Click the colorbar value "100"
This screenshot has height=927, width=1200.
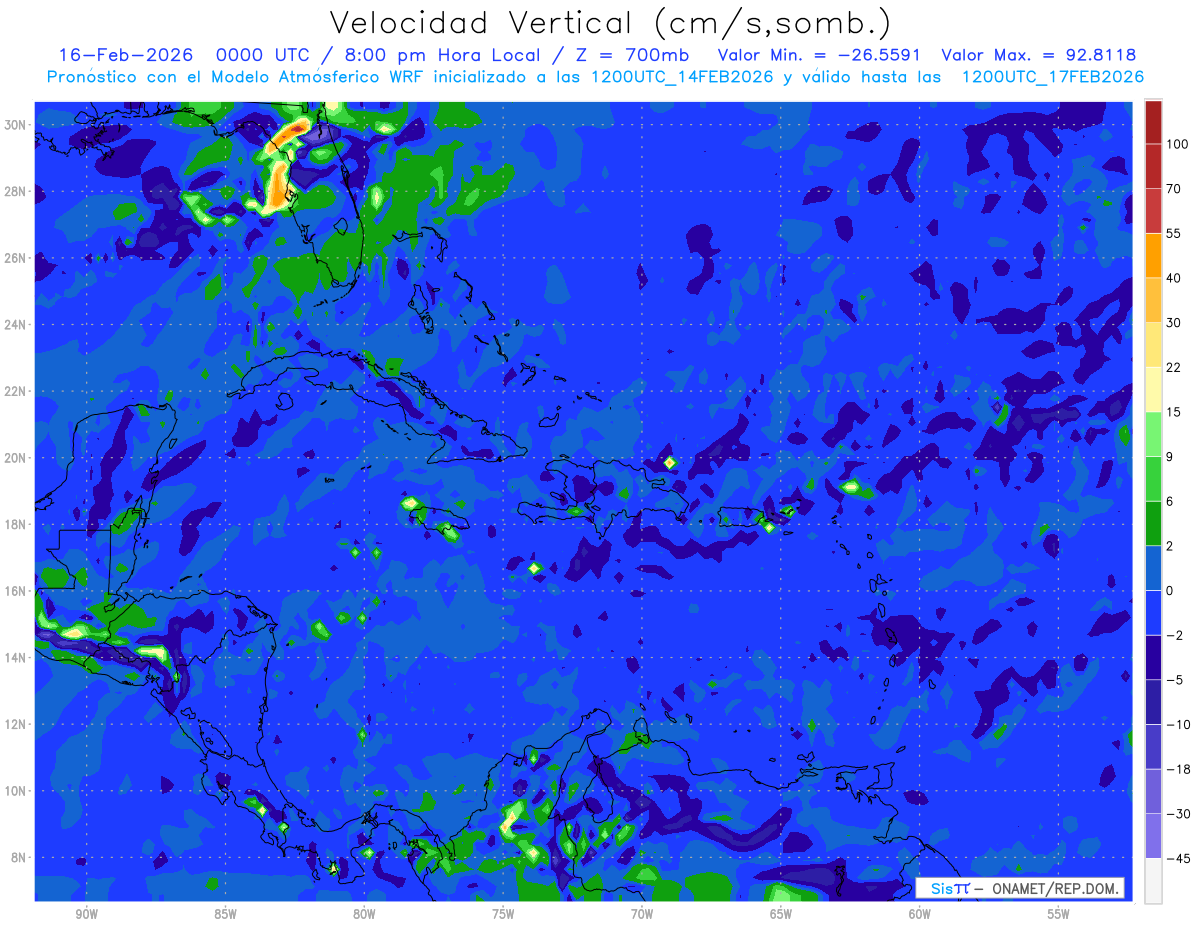[1177, 144]
